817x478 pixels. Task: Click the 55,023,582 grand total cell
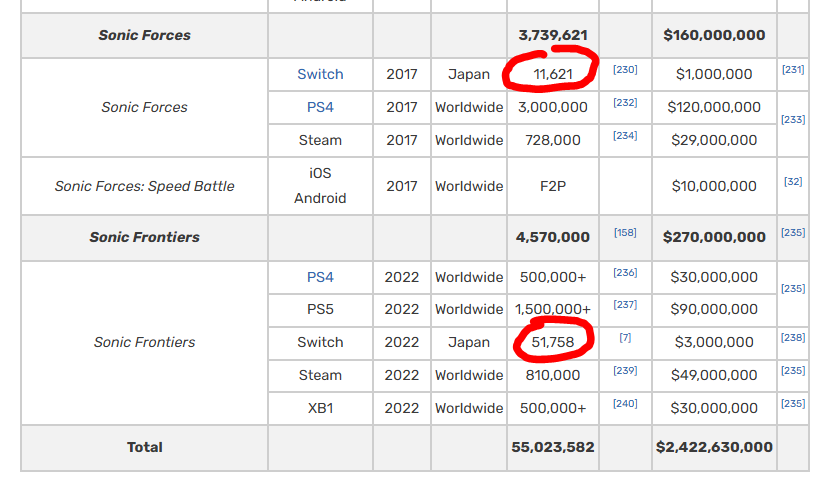tap(553, 447)
